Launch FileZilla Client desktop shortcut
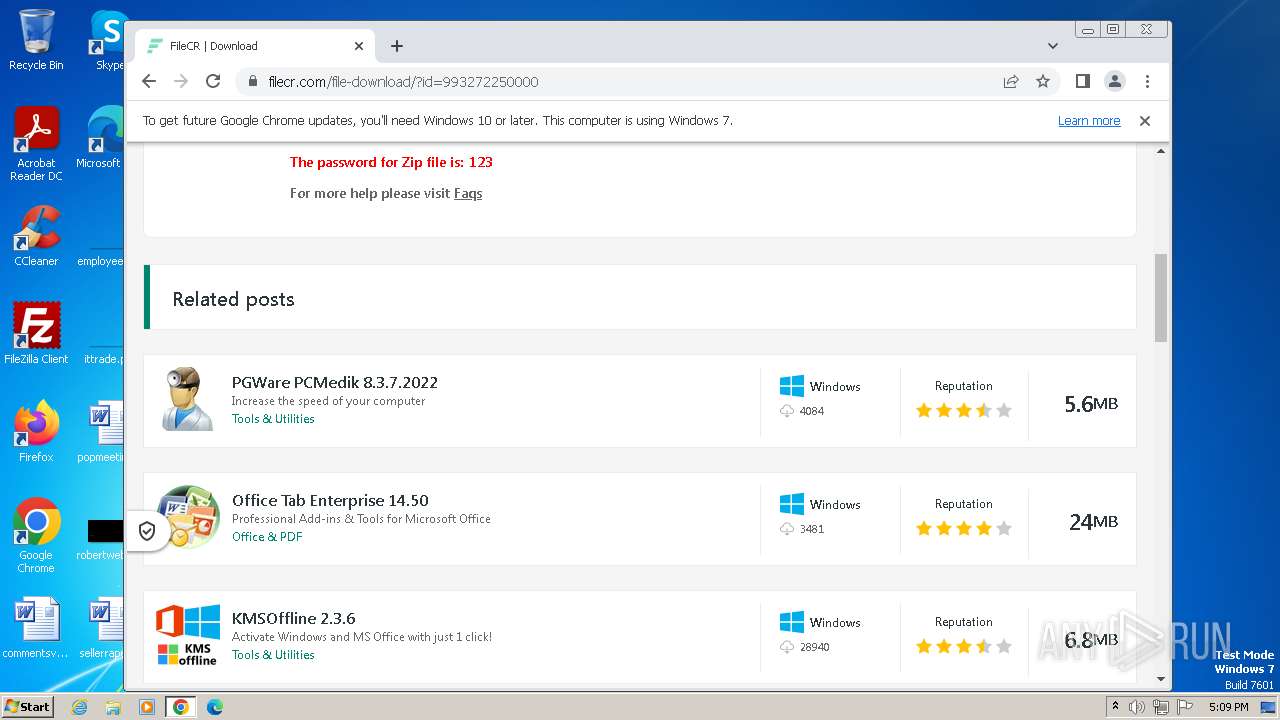The image size is (1280, 720). click(36, 333)
